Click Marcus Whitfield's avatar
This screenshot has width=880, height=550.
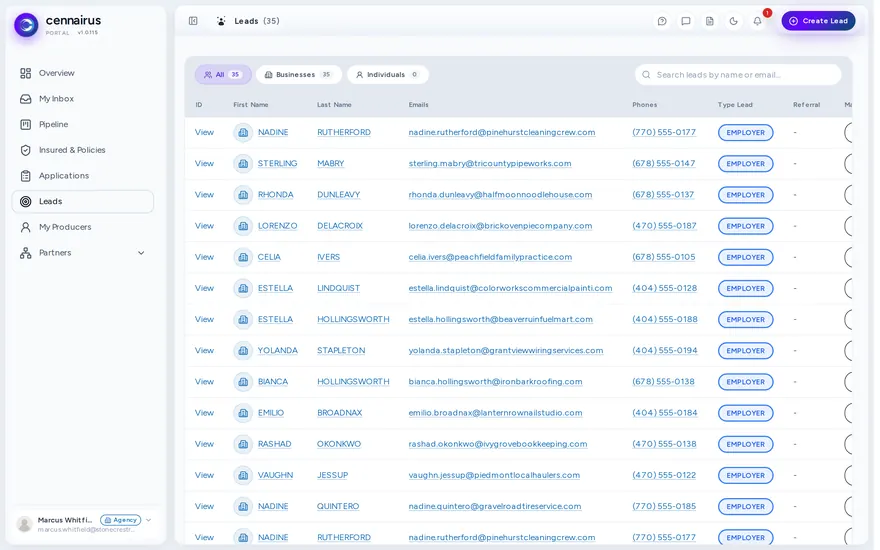click(25, 524)
